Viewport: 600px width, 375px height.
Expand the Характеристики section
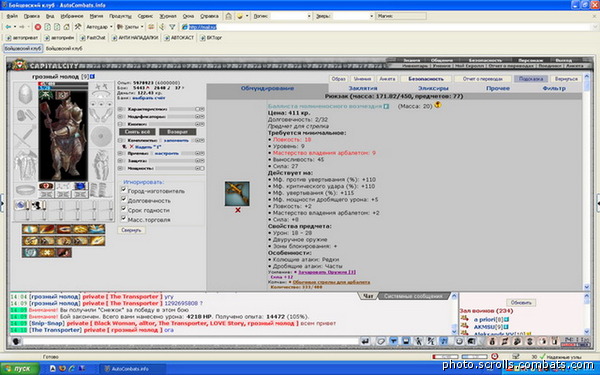(x=120, y=109)
